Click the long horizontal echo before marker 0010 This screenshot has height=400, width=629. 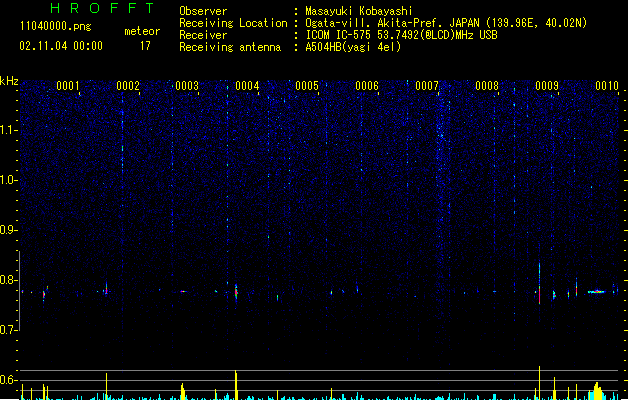pos(597,292)
